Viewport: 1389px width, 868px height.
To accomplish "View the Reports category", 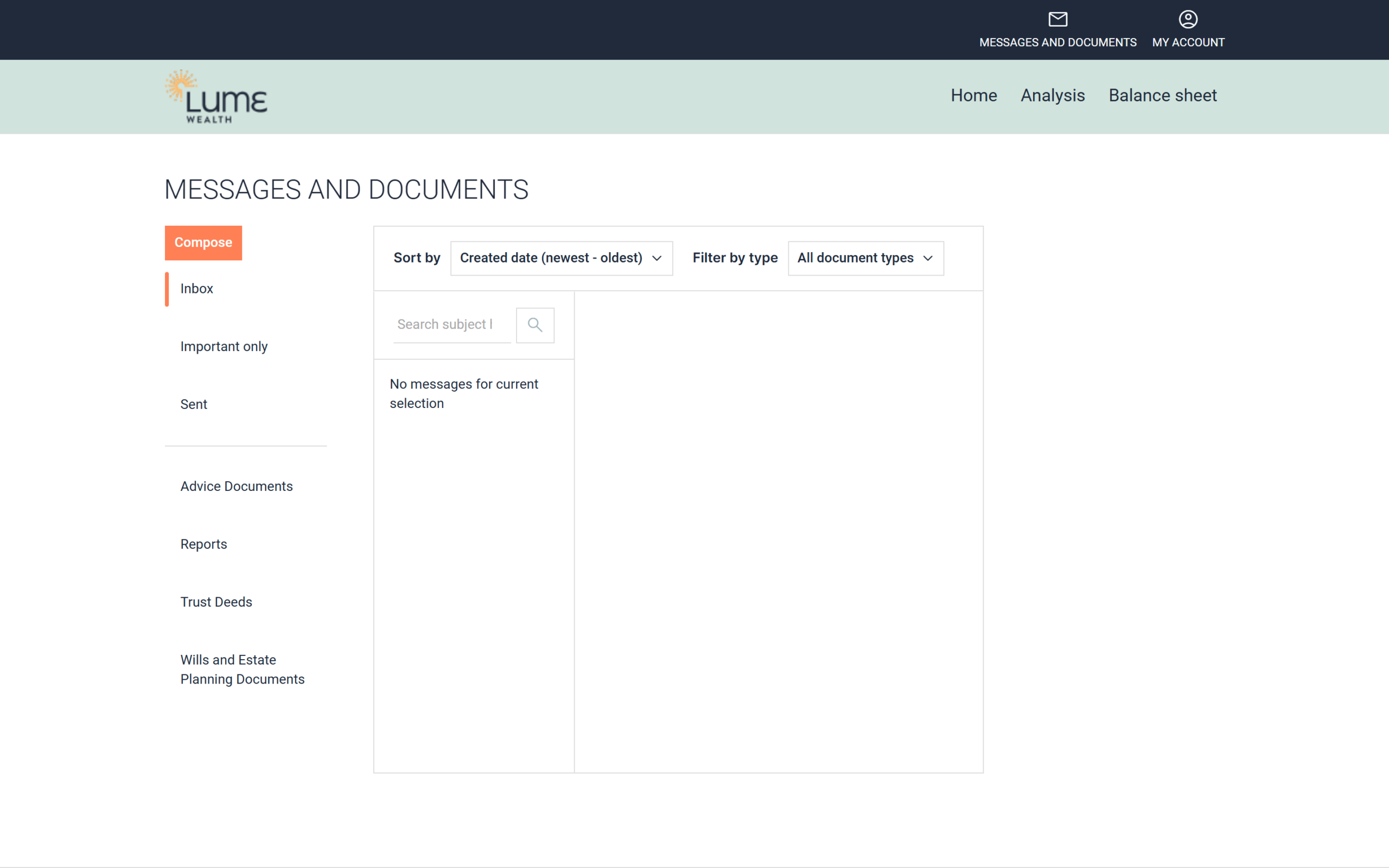I will (x=203, y=544).
